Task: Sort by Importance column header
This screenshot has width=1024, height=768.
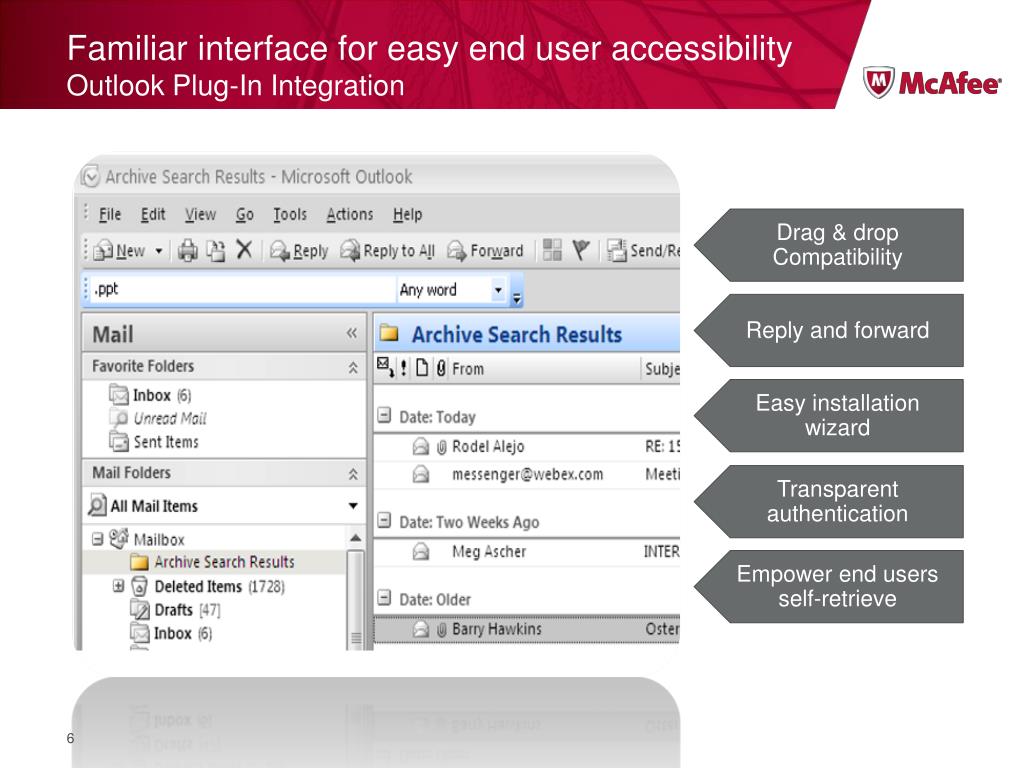Action: pyautogui.click(x=404, y=368)
